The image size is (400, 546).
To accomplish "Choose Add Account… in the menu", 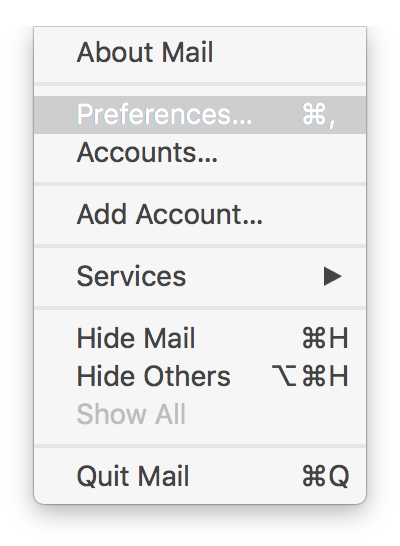I will [x=200, y=214].
